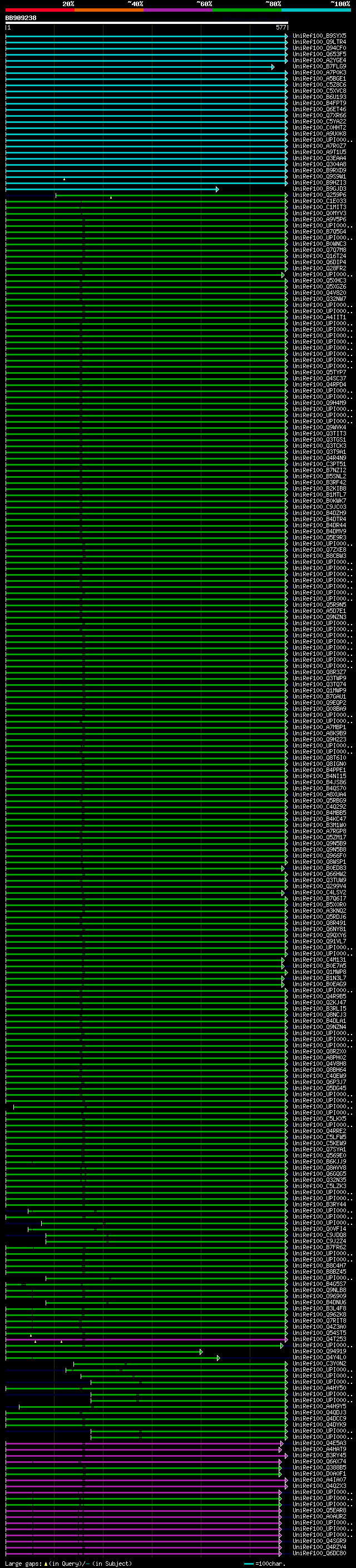Choose the UniRef100_Q5XHC3 hit name
This screenshot has width=356, height=1568.
coord(319,280)
